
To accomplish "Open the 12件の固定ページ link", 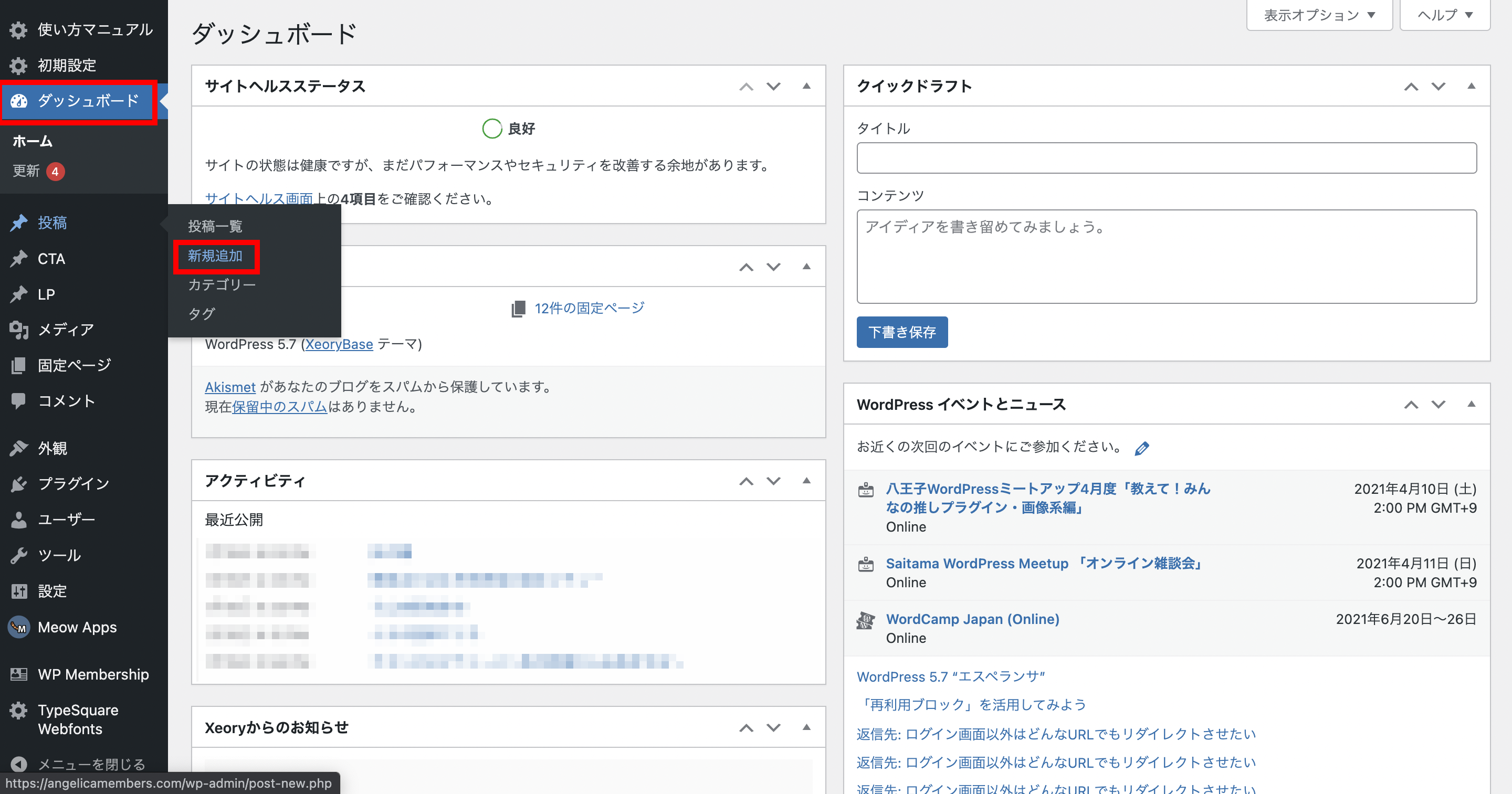I will 589,309.
